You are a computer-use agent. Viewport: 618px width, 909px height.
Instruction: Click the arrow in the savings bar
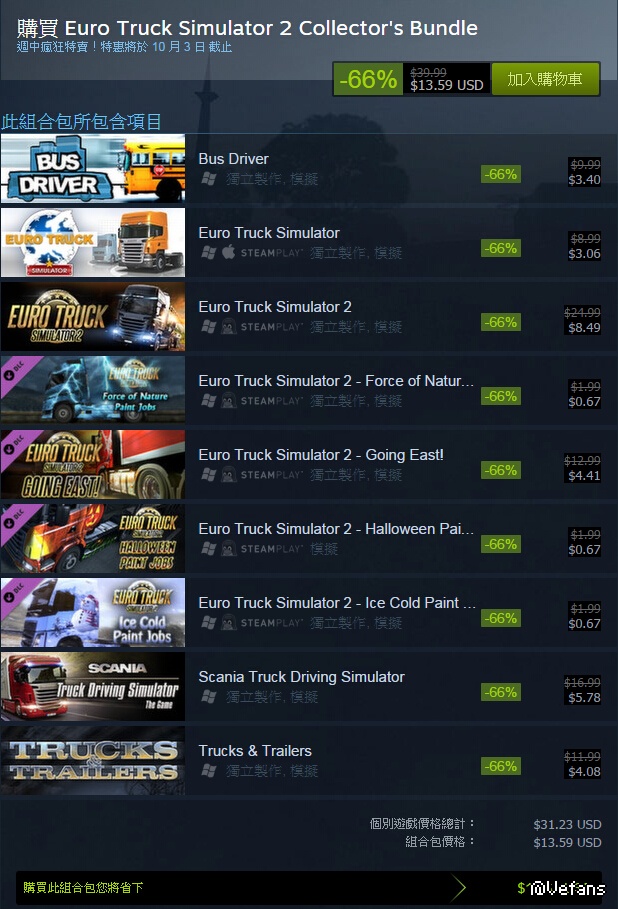pyautogui.click(x=459, y=888)
